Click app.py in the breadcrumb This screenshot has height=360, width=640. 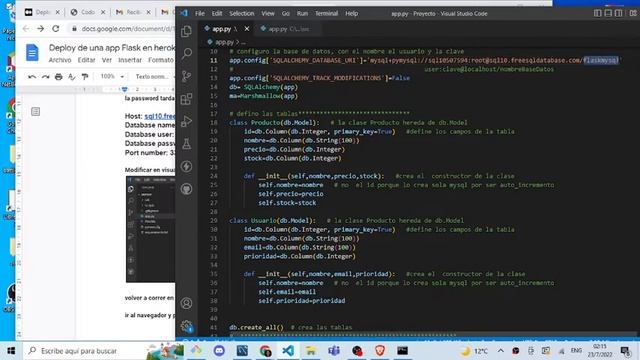224,42
